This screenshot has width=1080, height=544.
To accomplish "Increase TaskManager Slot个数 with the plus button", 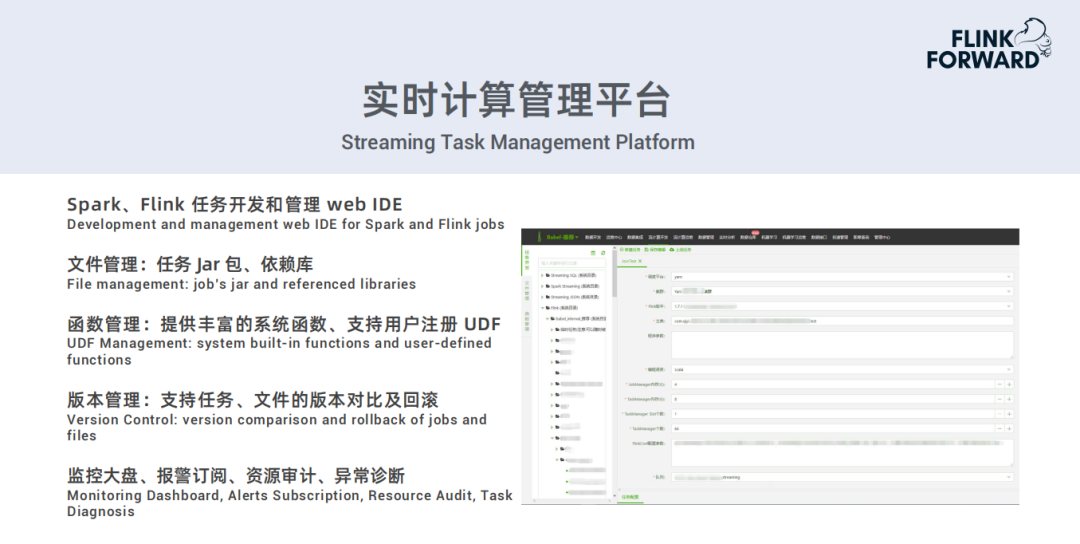I will click(1009, 414).
